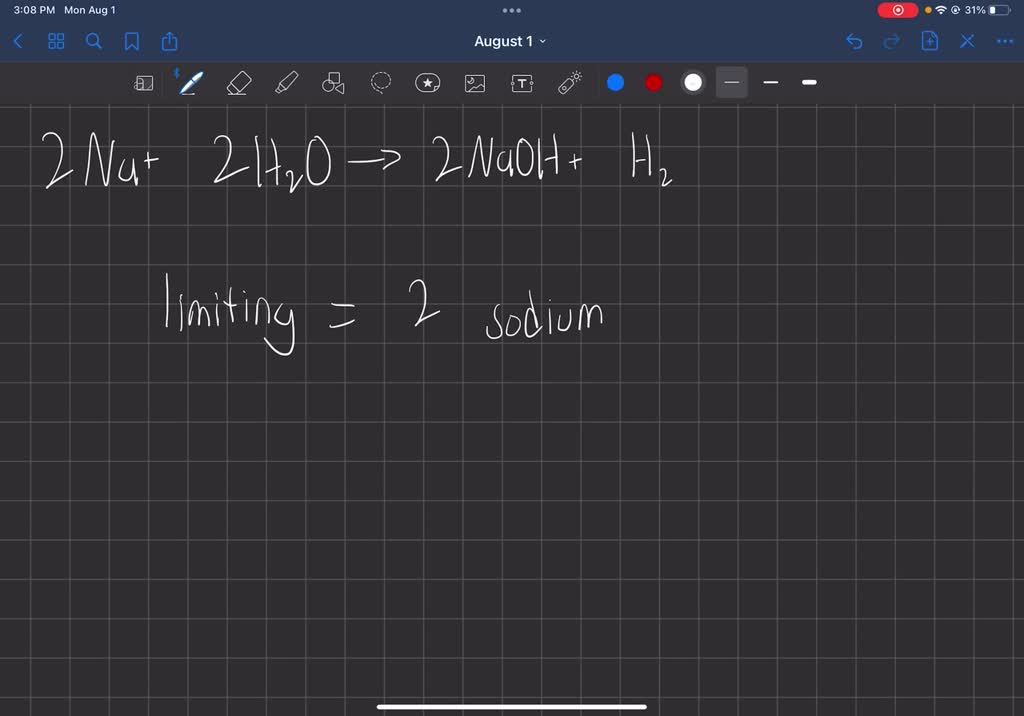
Task: Search the notebook for handwriting
Action: (93, 41)
